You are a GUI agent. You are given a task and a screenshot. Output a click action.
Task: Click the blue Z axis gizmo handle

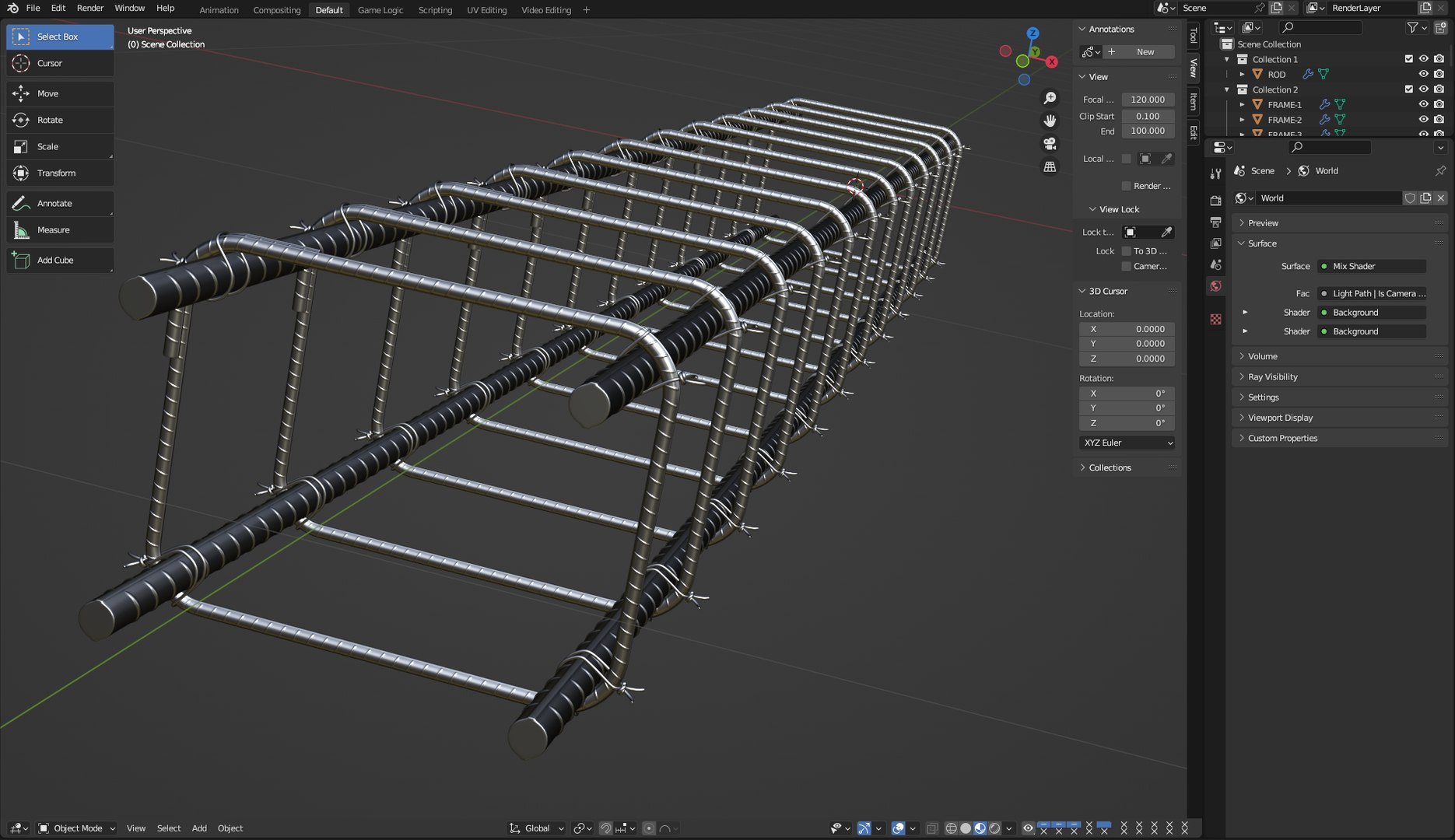coord(1033,33)
